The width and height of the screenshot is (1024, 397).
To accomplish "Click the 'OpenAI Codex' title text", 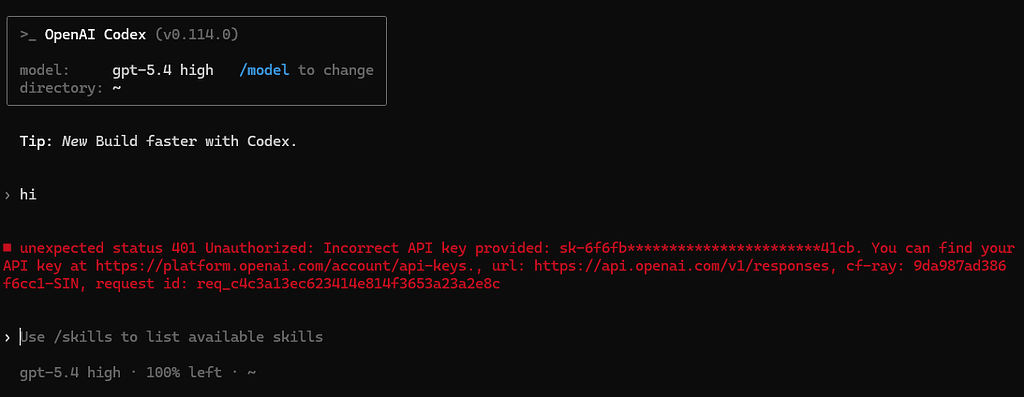I will [x=95, y=35].
